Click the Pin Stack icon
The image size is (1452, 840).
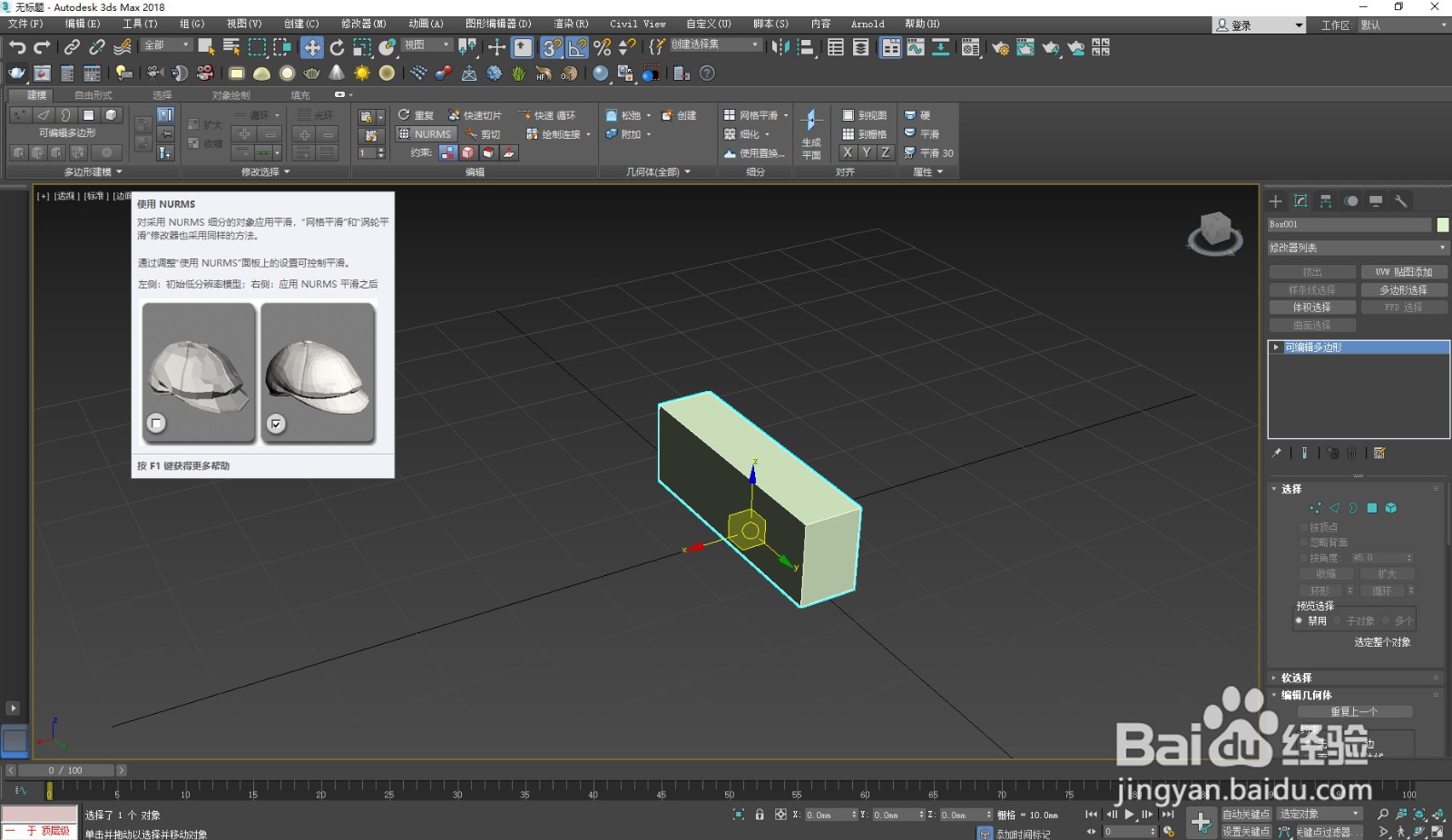pos(1276,453)
